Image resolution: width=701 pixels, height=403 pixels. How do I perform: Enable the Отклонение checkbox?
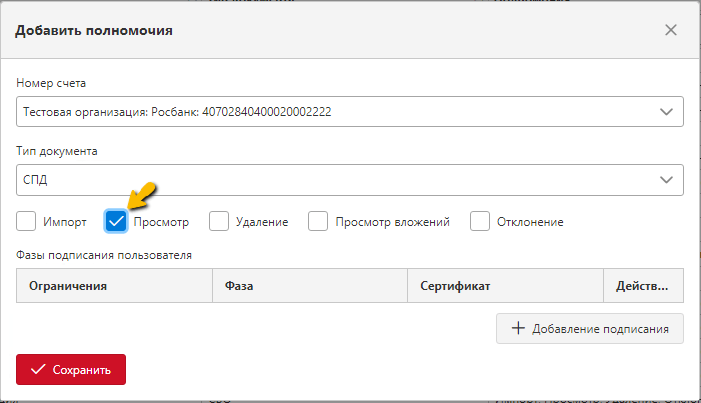click(480, 221)
